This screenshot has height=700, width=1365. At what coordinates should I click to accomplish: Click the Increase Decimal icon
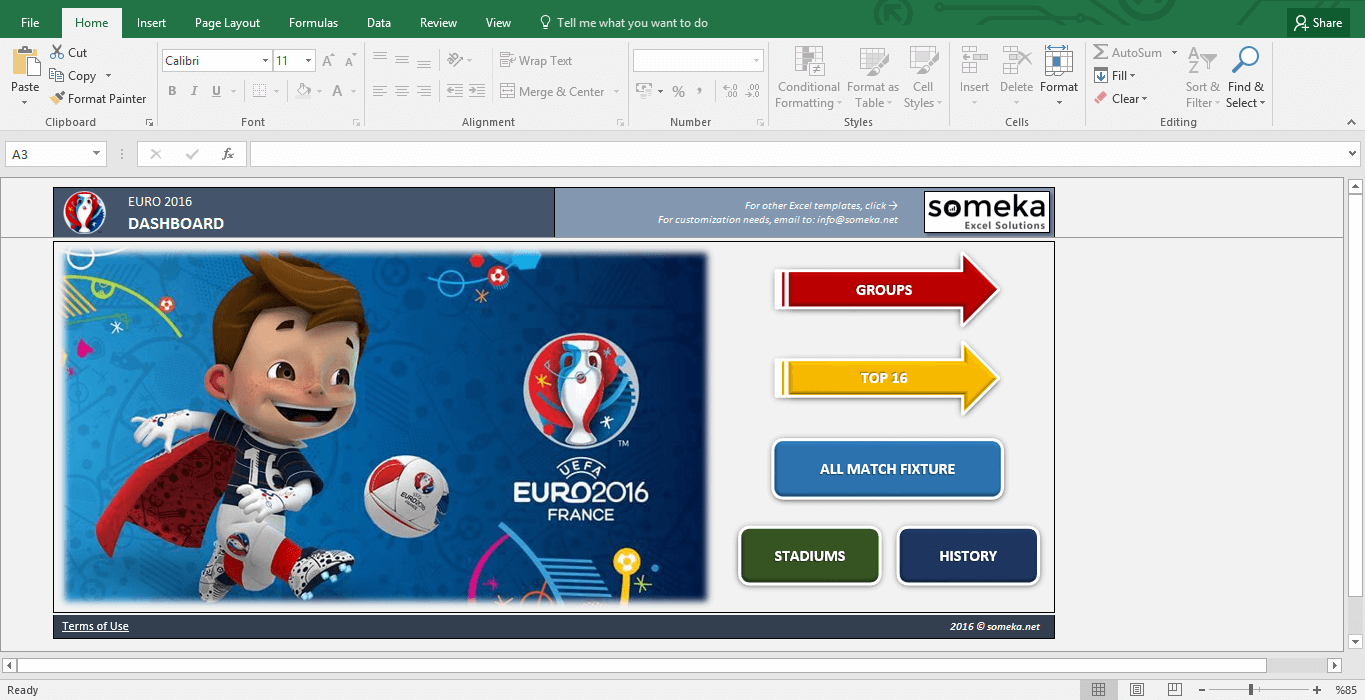(x=729, y=91)
